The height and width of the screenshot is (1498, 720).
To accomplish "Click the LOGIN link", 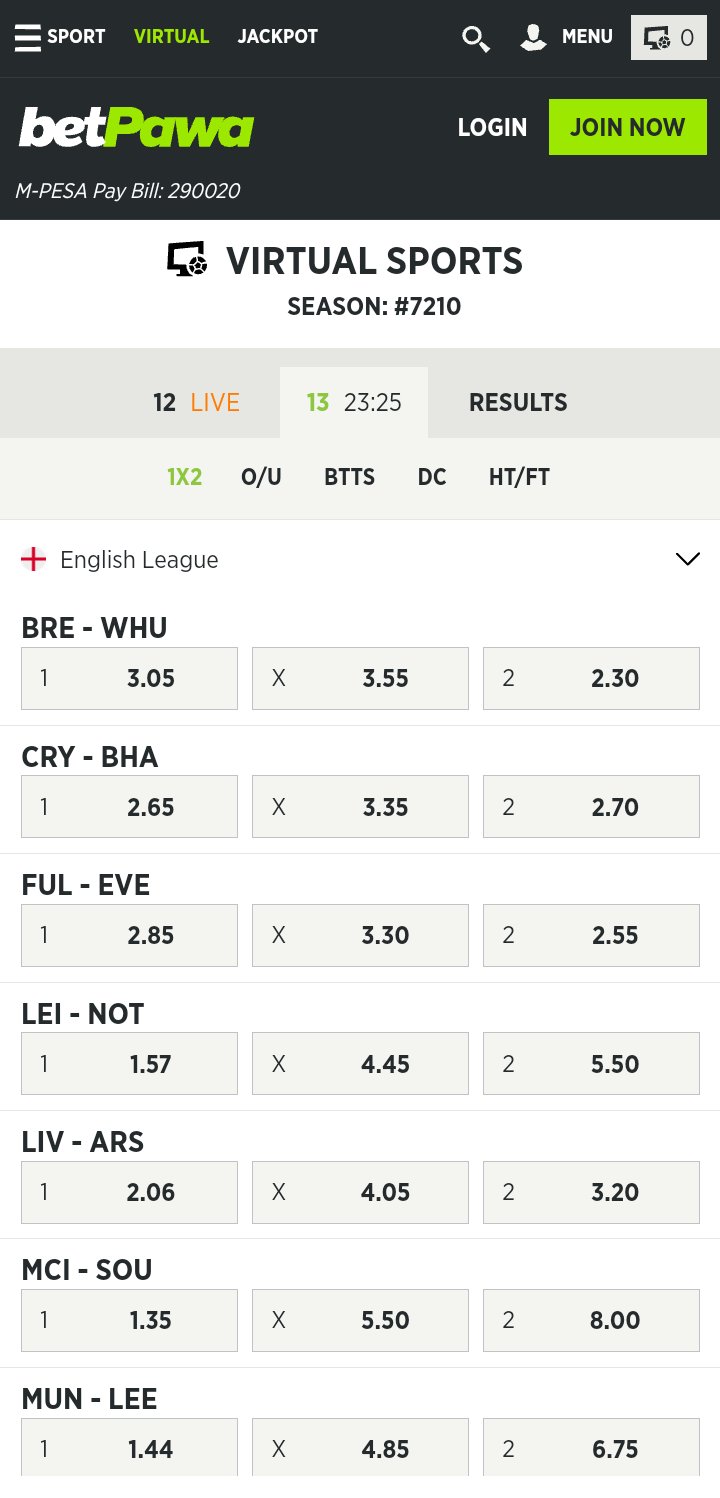I will coord(492,128).
